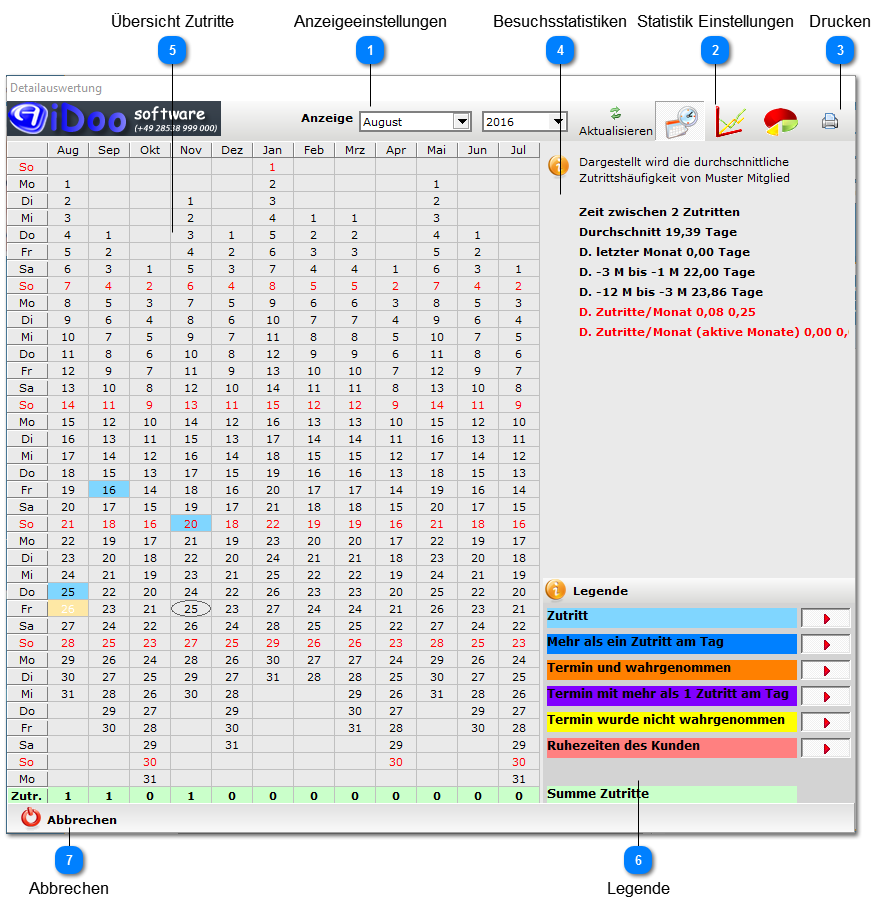Screen dimensions: 887x914
Task: Click the orange Termin und wahrgenommen swatch
Action: coord(671,670)
